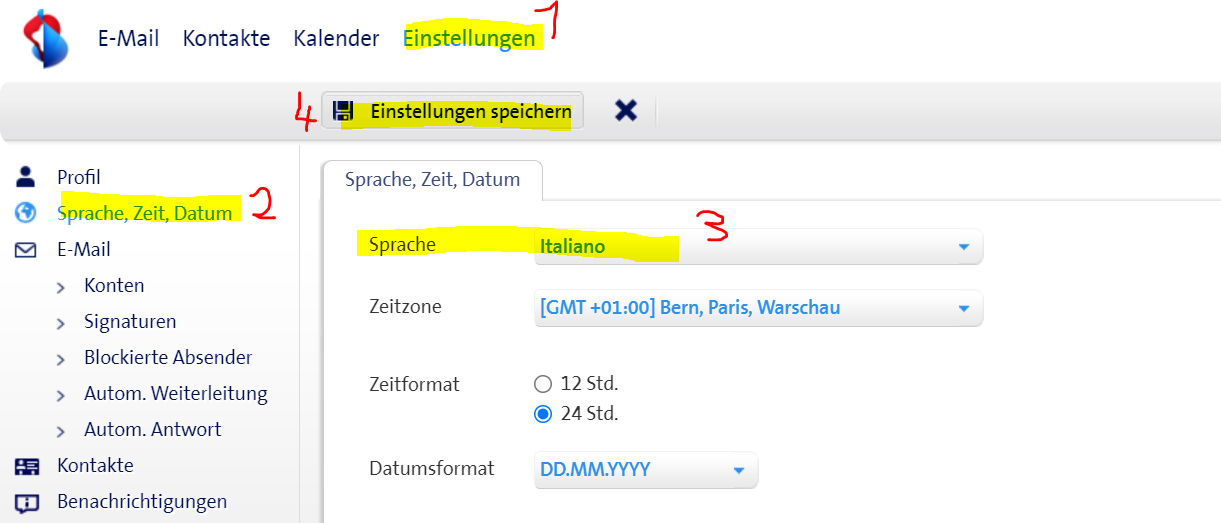This screenshot has height=523, width=1221.
Task: Expand the Konten chevron
Action: [x=62, y=287]
